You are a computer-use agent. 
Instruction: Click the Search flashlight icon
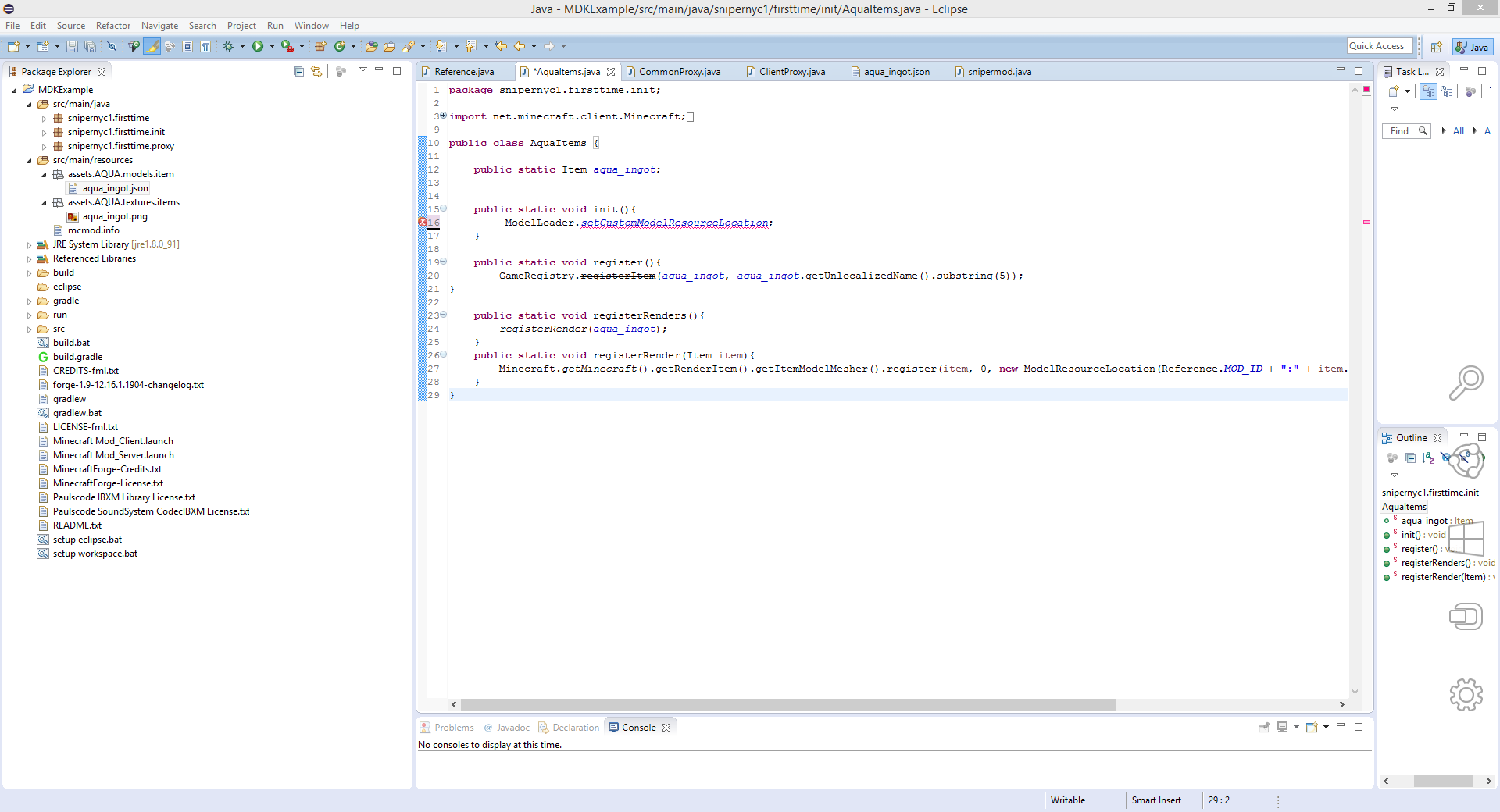409,47
